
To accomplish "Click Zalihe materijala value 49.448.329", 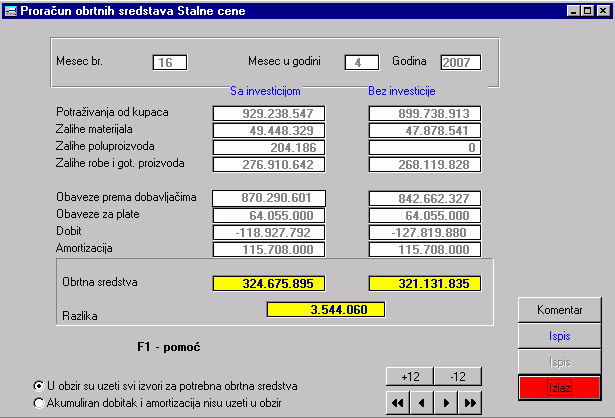I will pyautogui.click(x=269, y=131).
